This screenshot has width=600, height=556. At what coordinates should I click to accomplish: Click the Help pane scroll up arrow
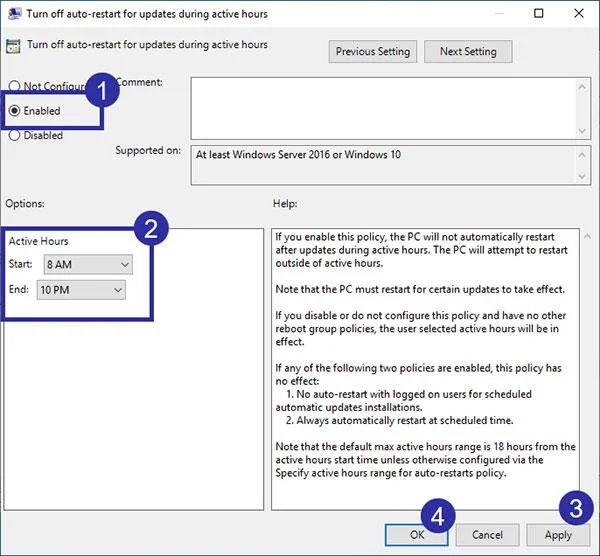[587, 237]
